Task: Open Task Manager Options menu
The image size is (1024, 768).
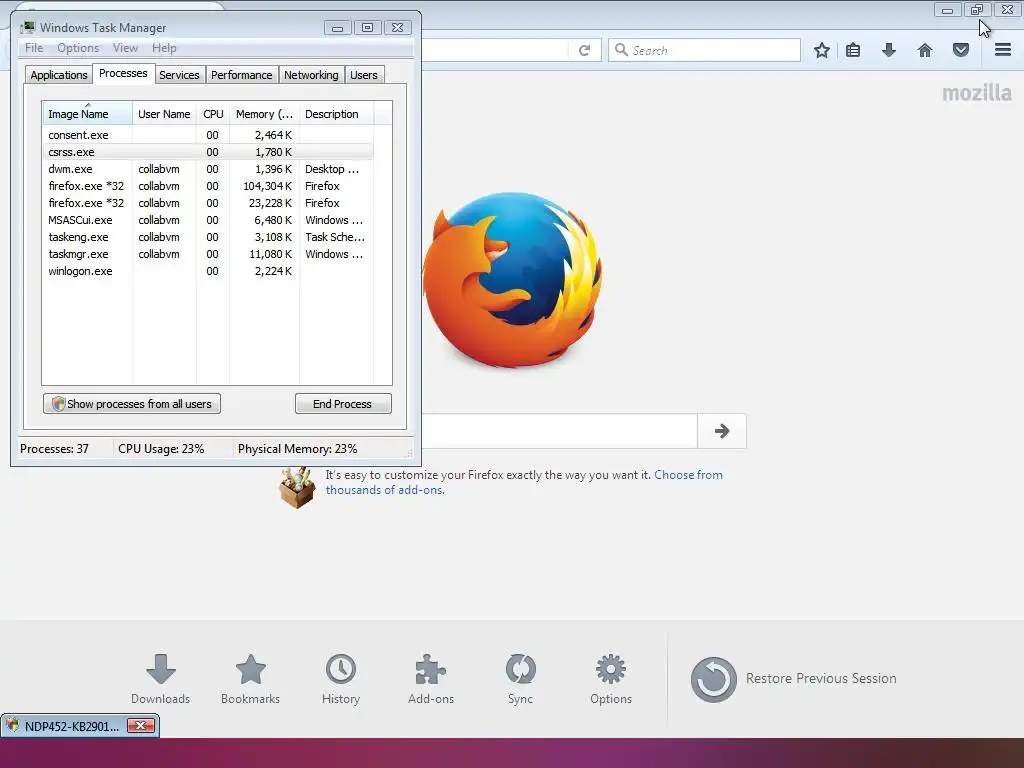Action: (x=78, y=48)
